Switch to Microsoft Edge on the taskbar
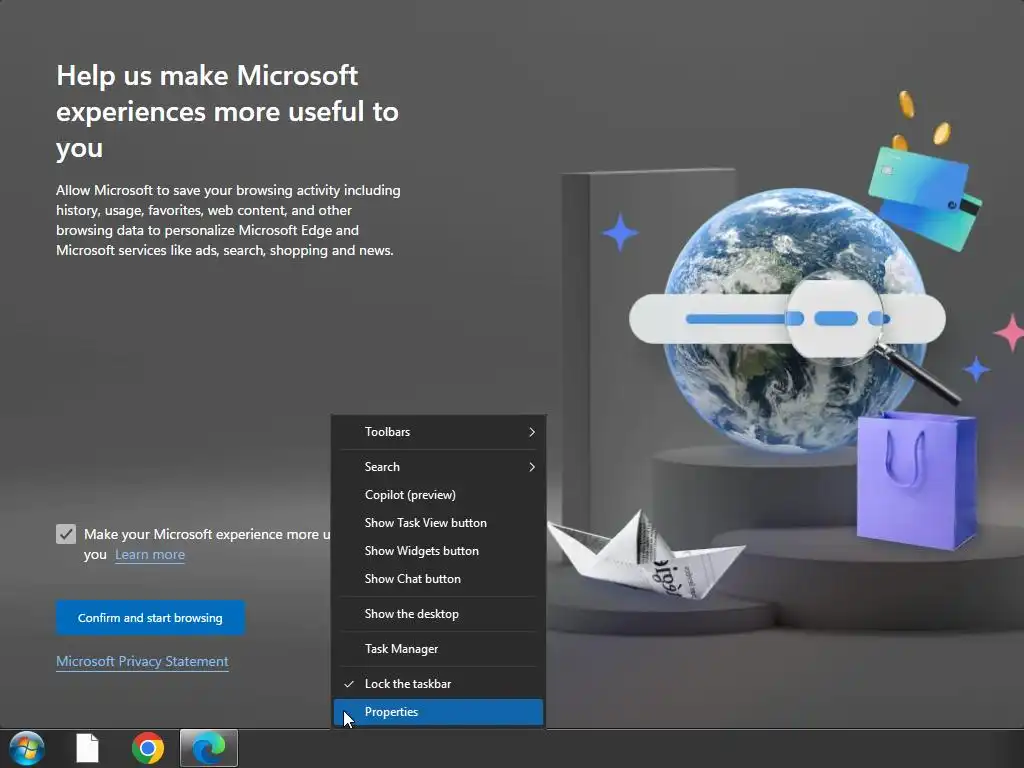 point(209,748)
